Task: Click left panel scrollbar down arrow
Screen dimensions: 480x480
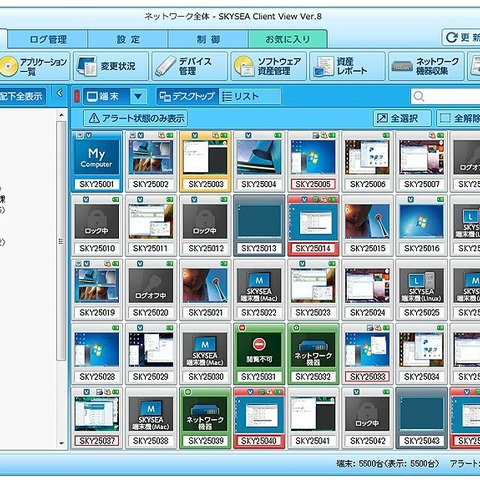Action: click(x=61, y=443)
